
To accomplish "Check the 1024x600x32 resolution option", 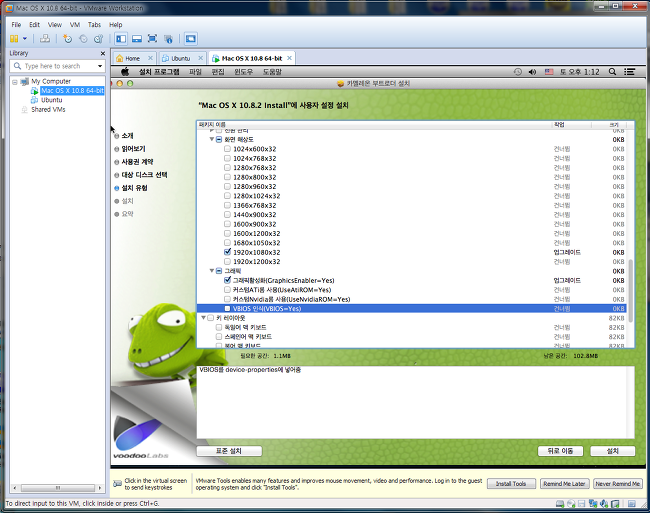I will point(227,149).
